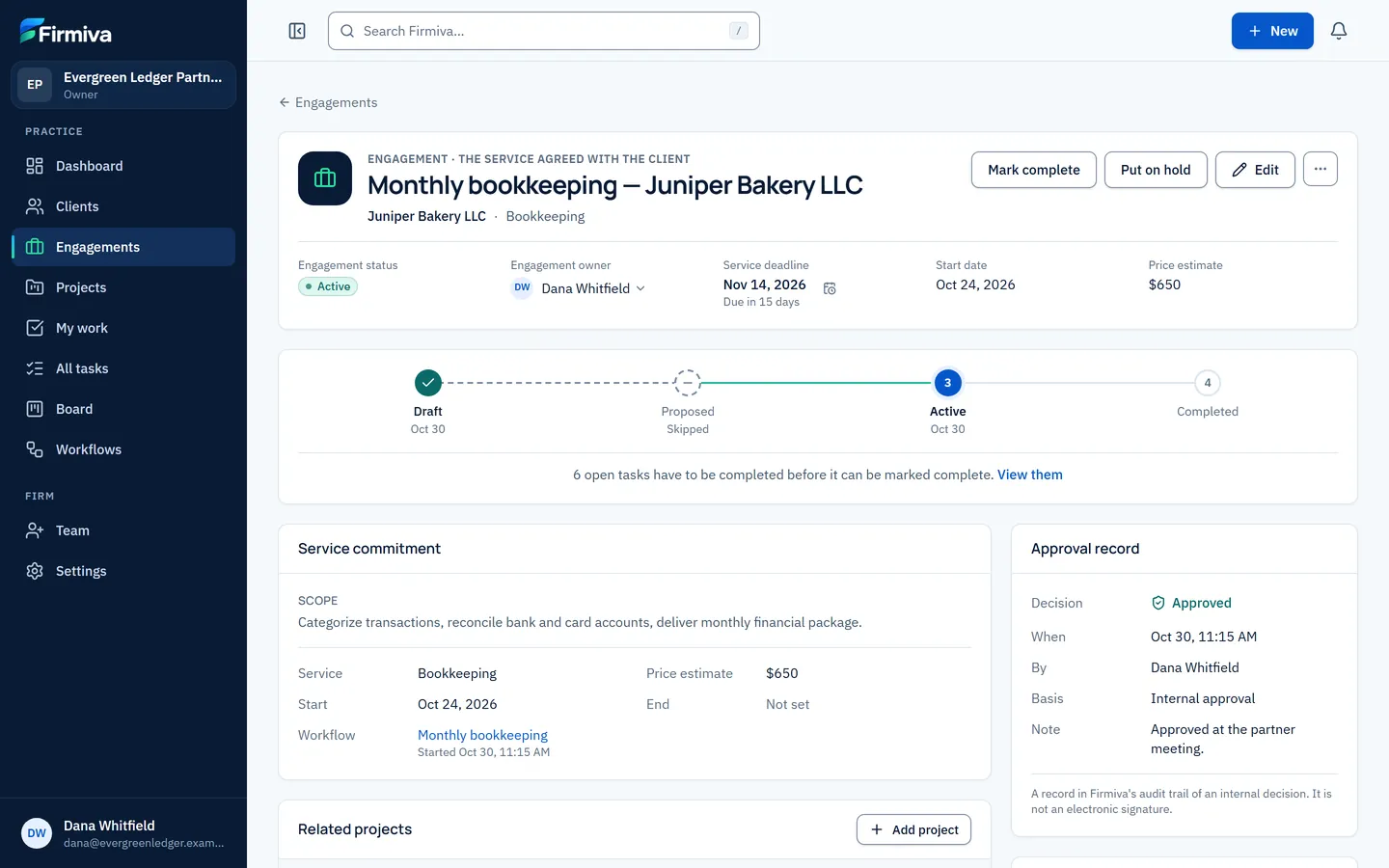Open the more actions ellipsis menu
1389x868 pixels.
pos(1321,169)
